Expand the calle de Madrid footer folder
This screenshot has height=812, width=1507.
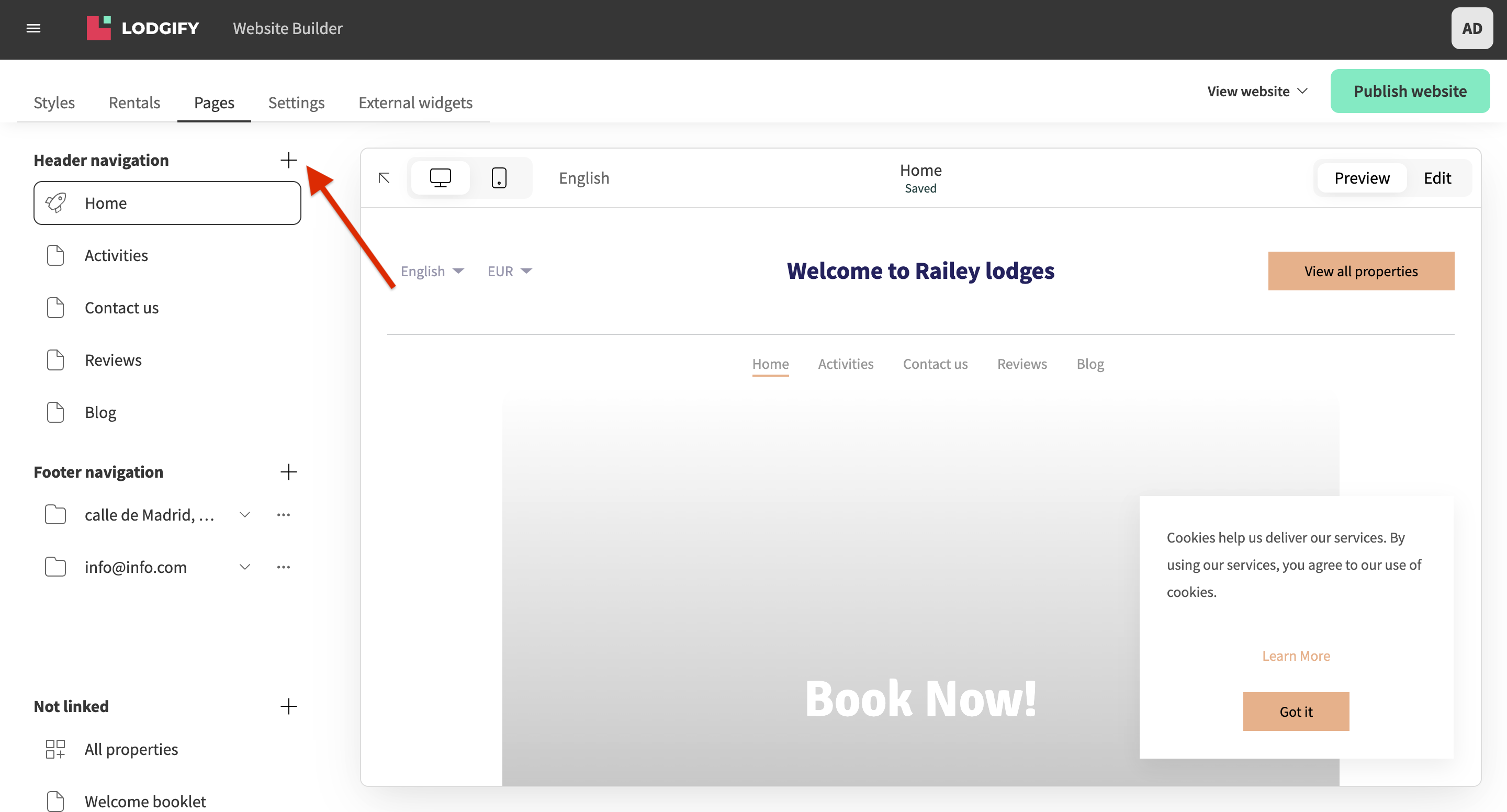[245, 515]
